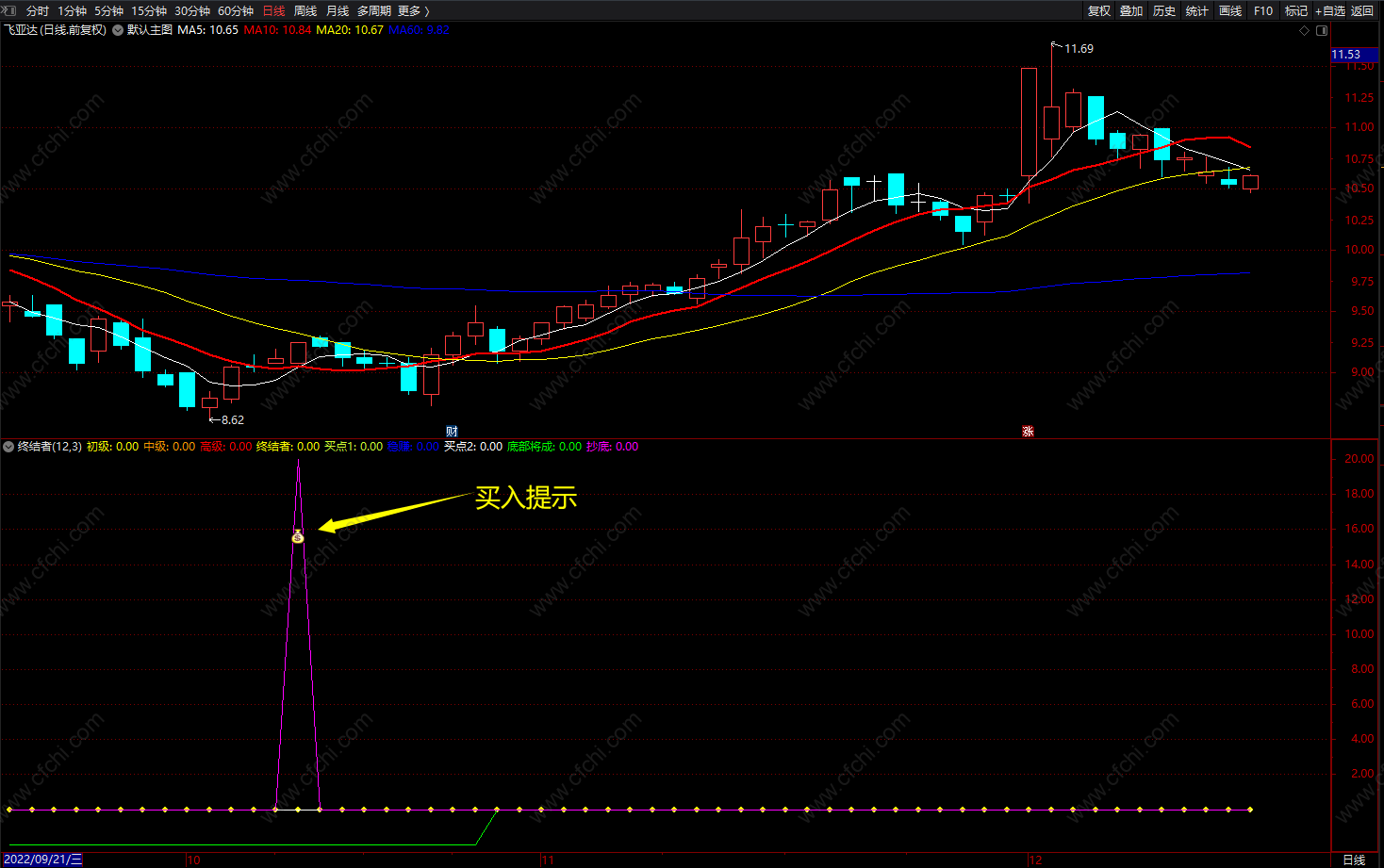This screenshot has width=1384, height=868.
Task: Click the diamond marker icon
Action: coord(1305,30)
